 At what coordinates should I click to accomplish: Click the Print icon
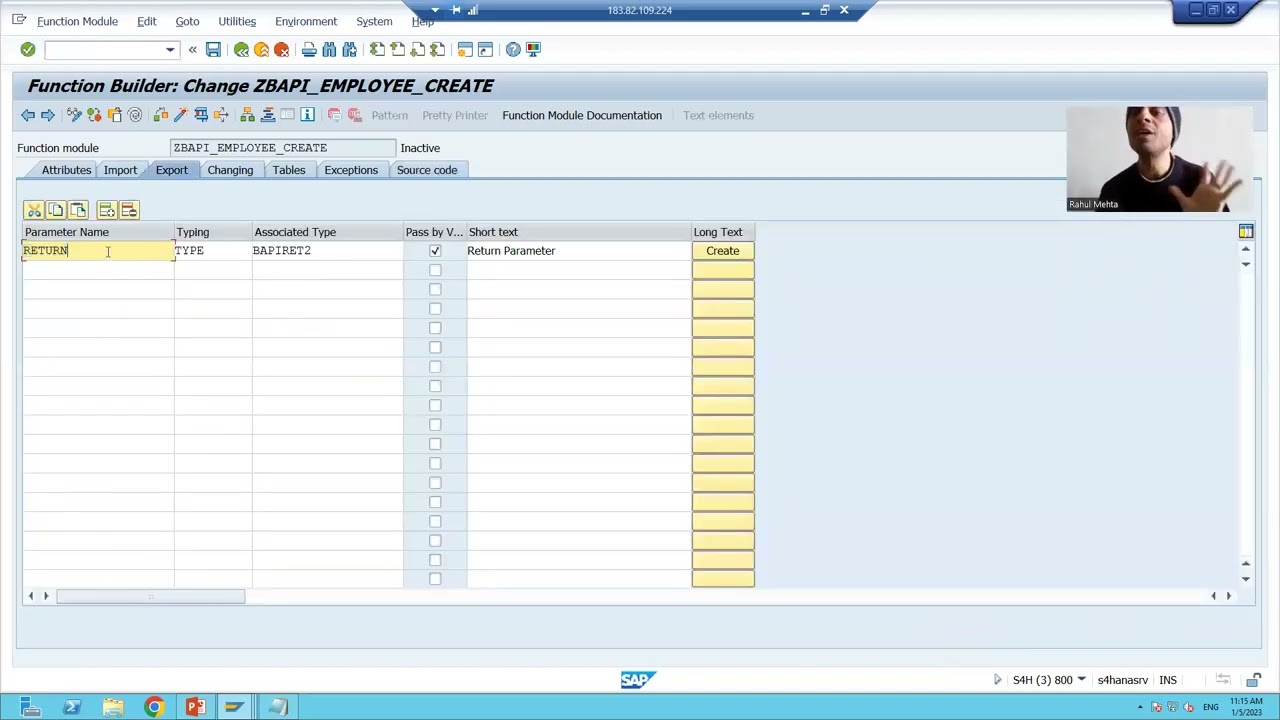(x=309, y=49)
